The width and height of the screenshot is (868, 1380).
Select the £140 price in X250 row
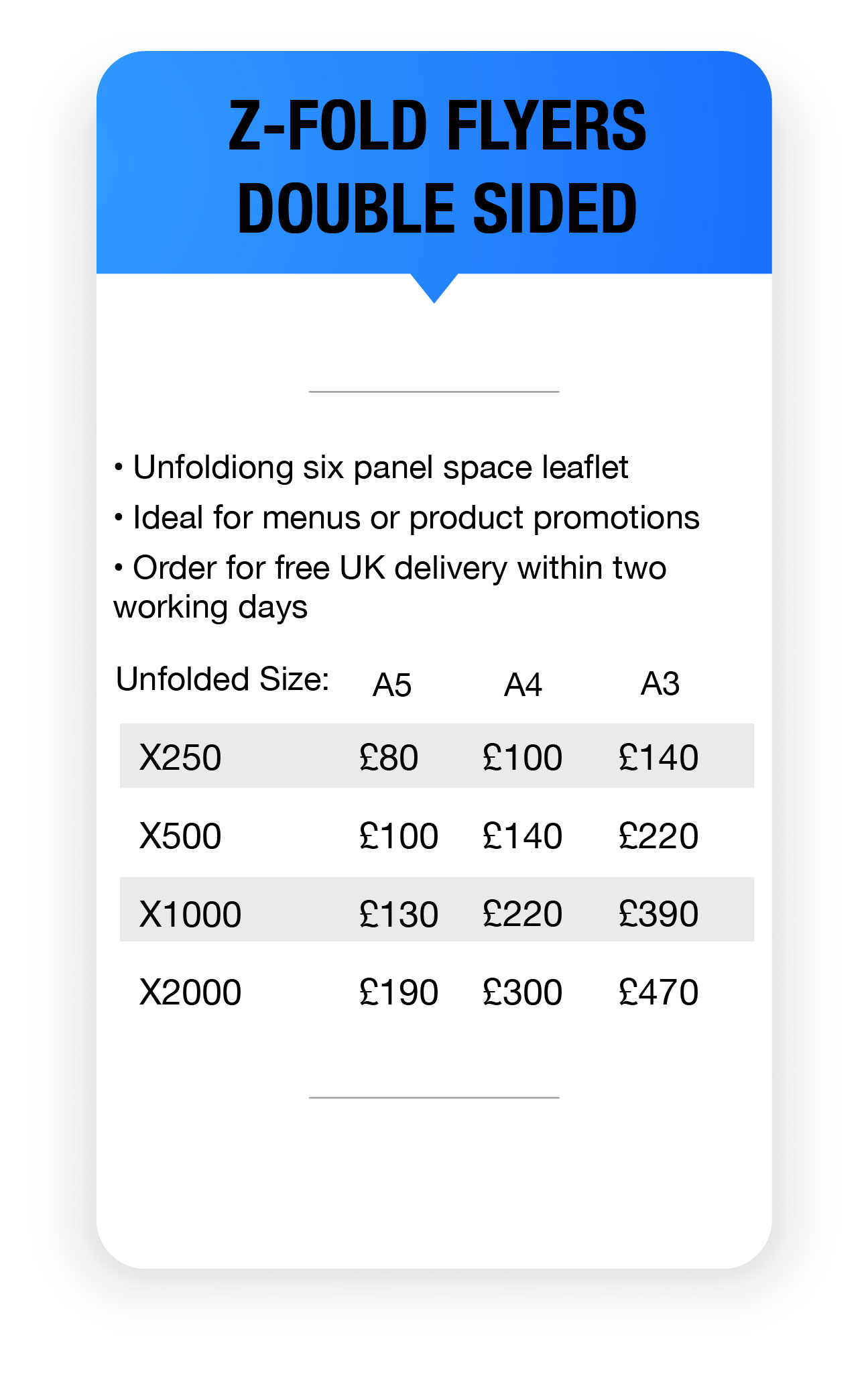pyautogui.click(x=658, y=758)
